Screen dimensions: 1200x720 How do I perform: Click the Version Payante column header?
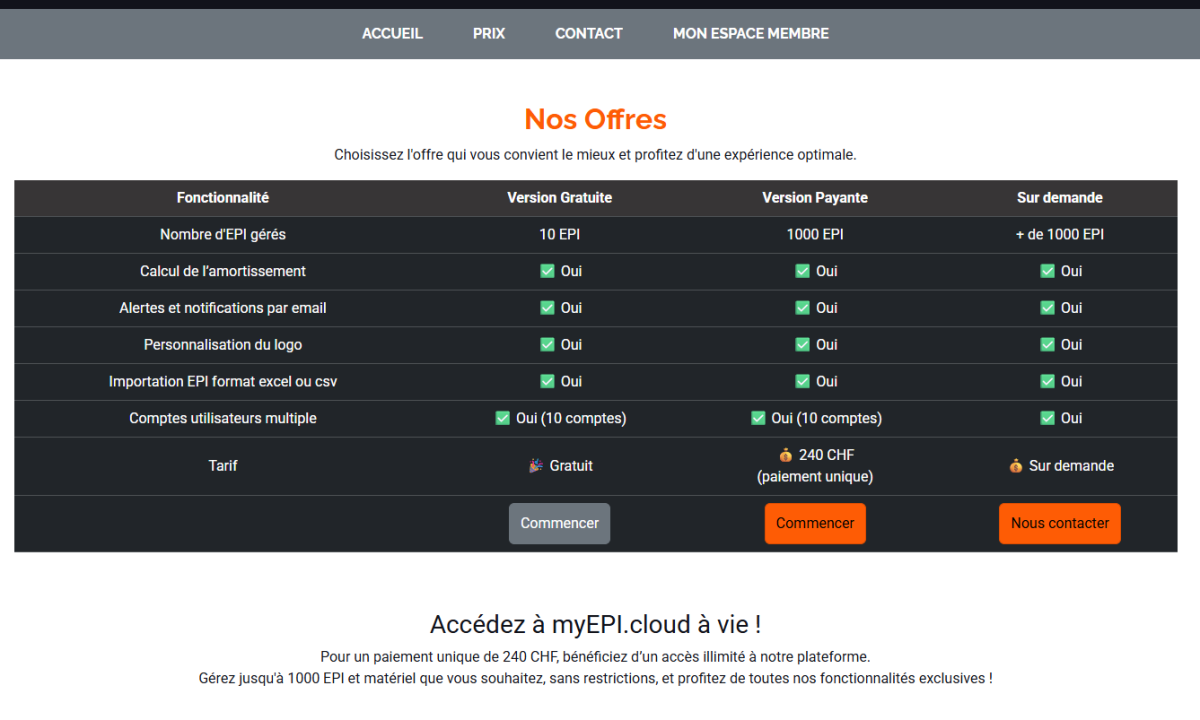tap(815, 198)
